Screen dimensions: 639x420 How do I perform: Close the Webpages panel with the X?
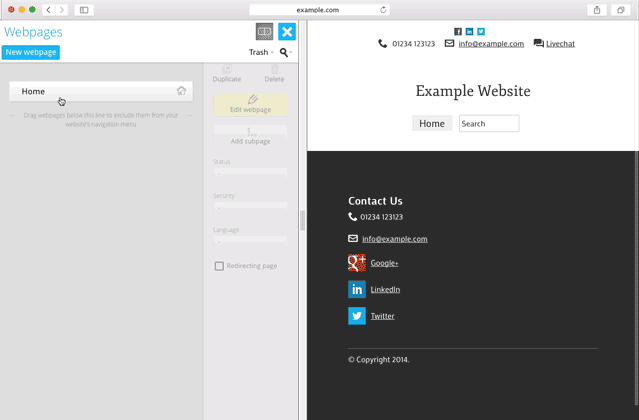tap(287, 32)
